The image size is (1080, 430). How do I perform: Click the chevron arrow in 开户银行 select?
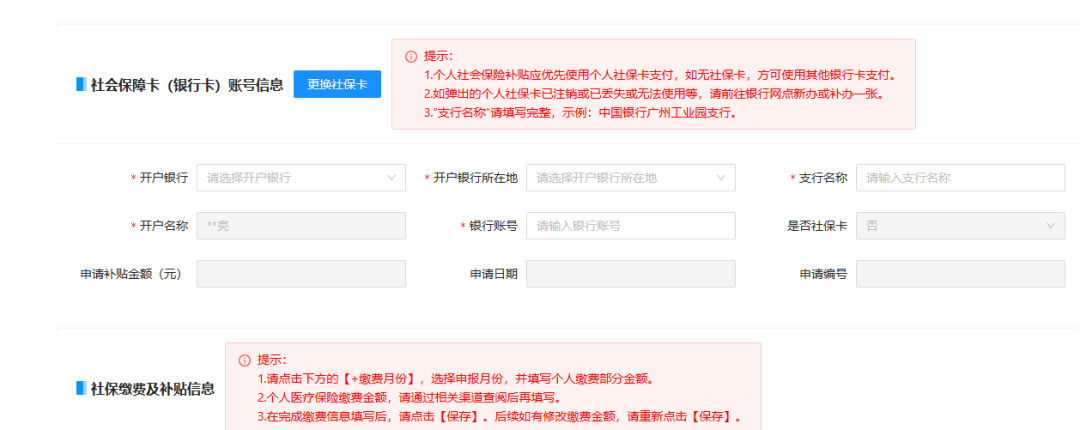[391, 178]
